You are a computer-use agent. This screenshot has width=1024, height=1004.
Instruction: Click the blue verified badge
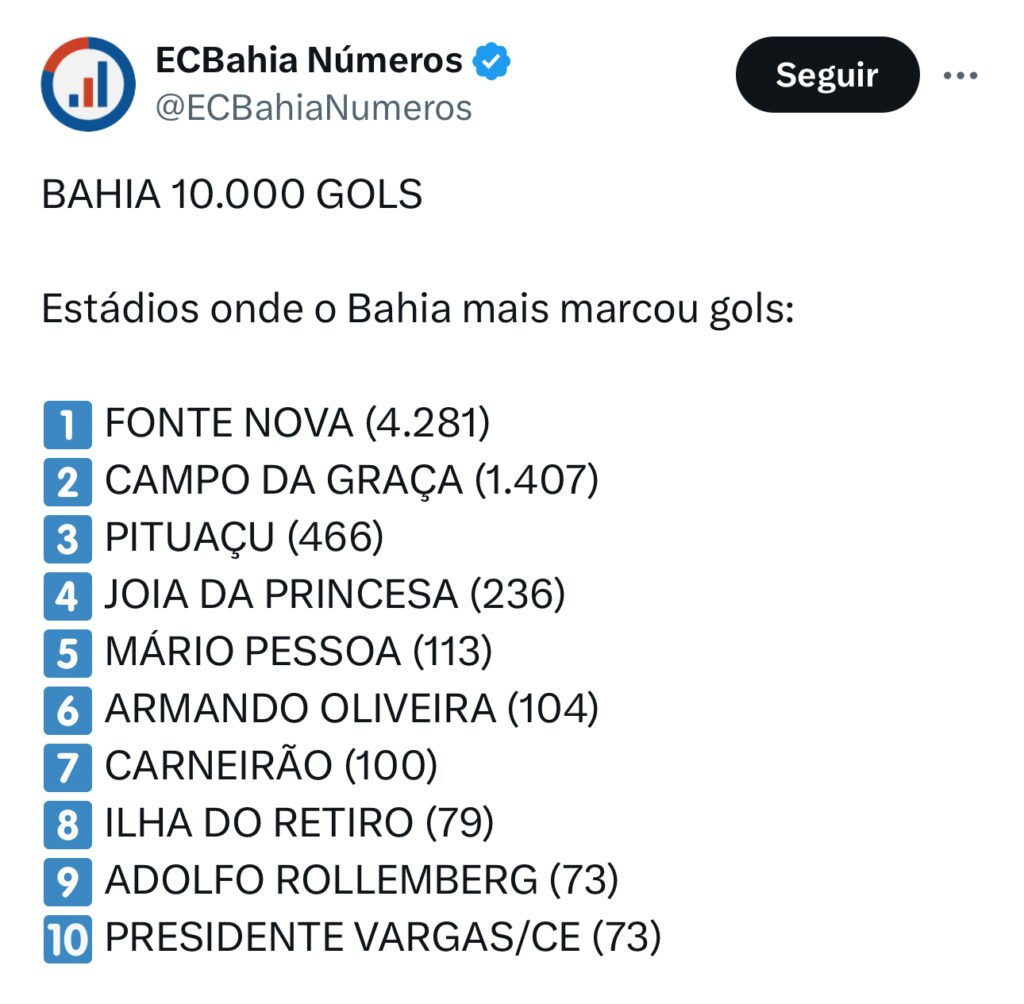[491, 61]
